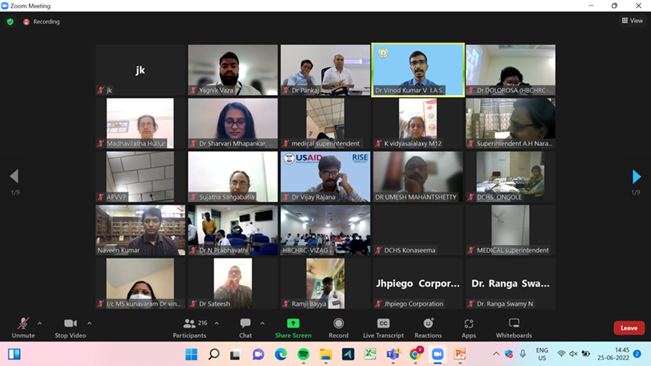Image resolution: width=651 pixels, height=366 pixels.
Task: Open Zoom Apps panel
Action: point(469,328)
